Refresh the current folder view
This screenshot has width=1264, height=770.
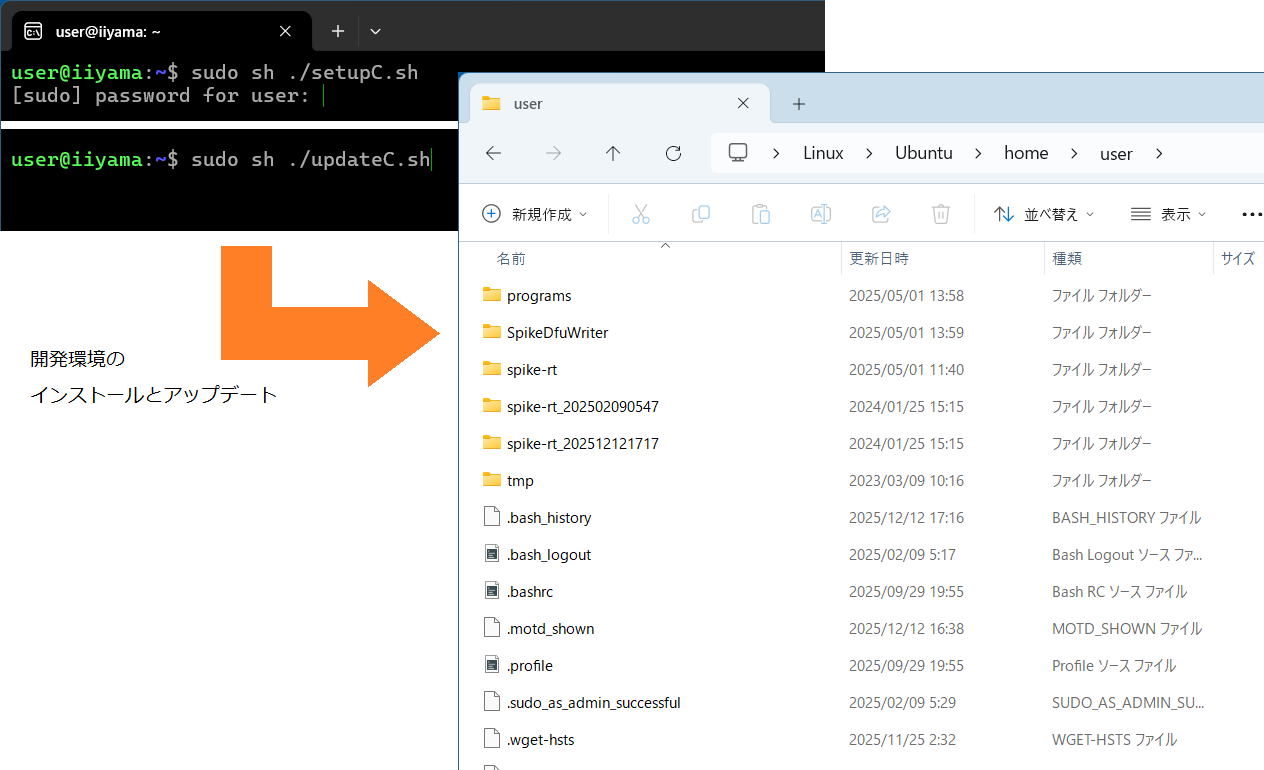pos(673,153)
